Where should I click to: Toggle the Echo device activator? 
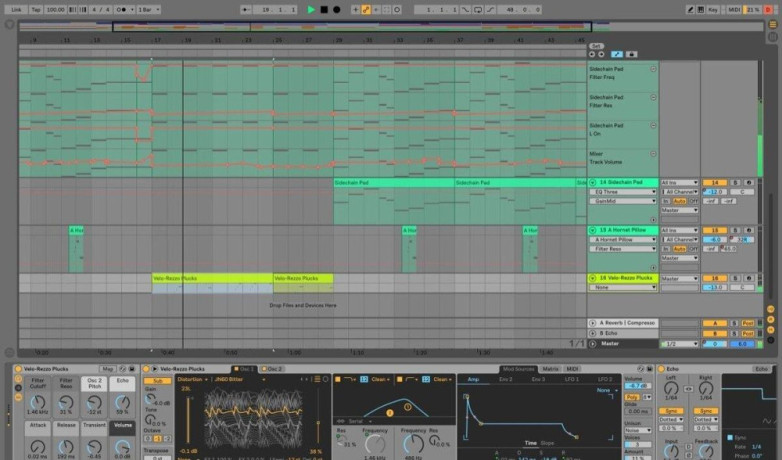click(662, 369)
